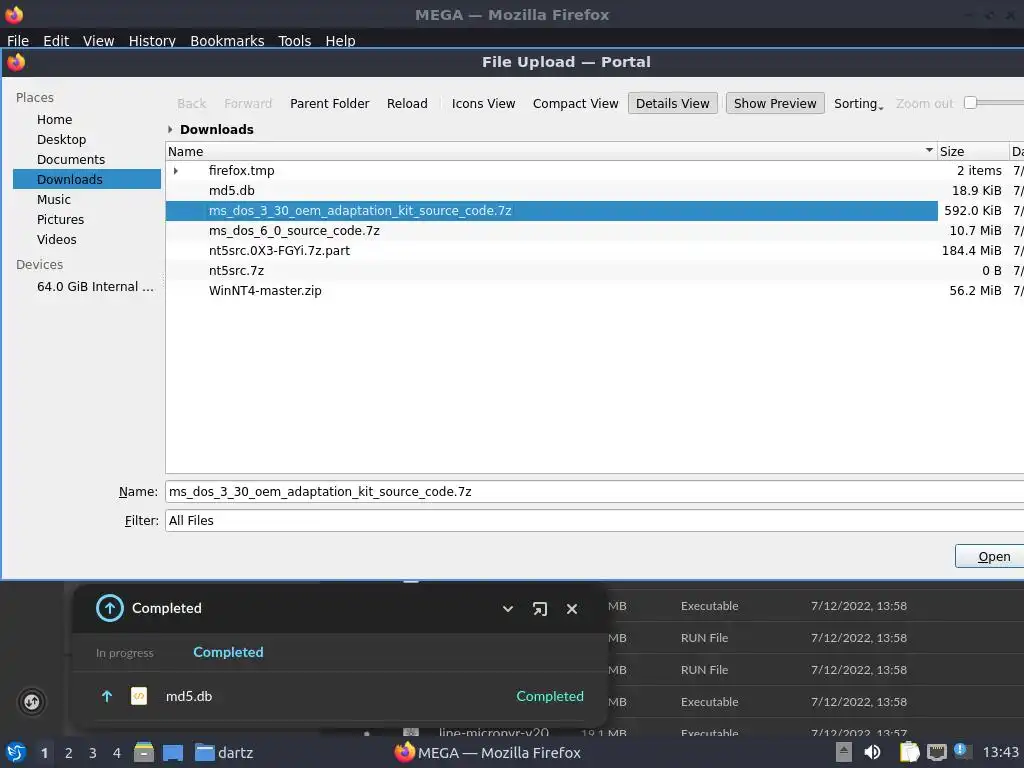Click the clock showing 13:43
This screenshot has width=1024, height=768.
pos(1000,752)
